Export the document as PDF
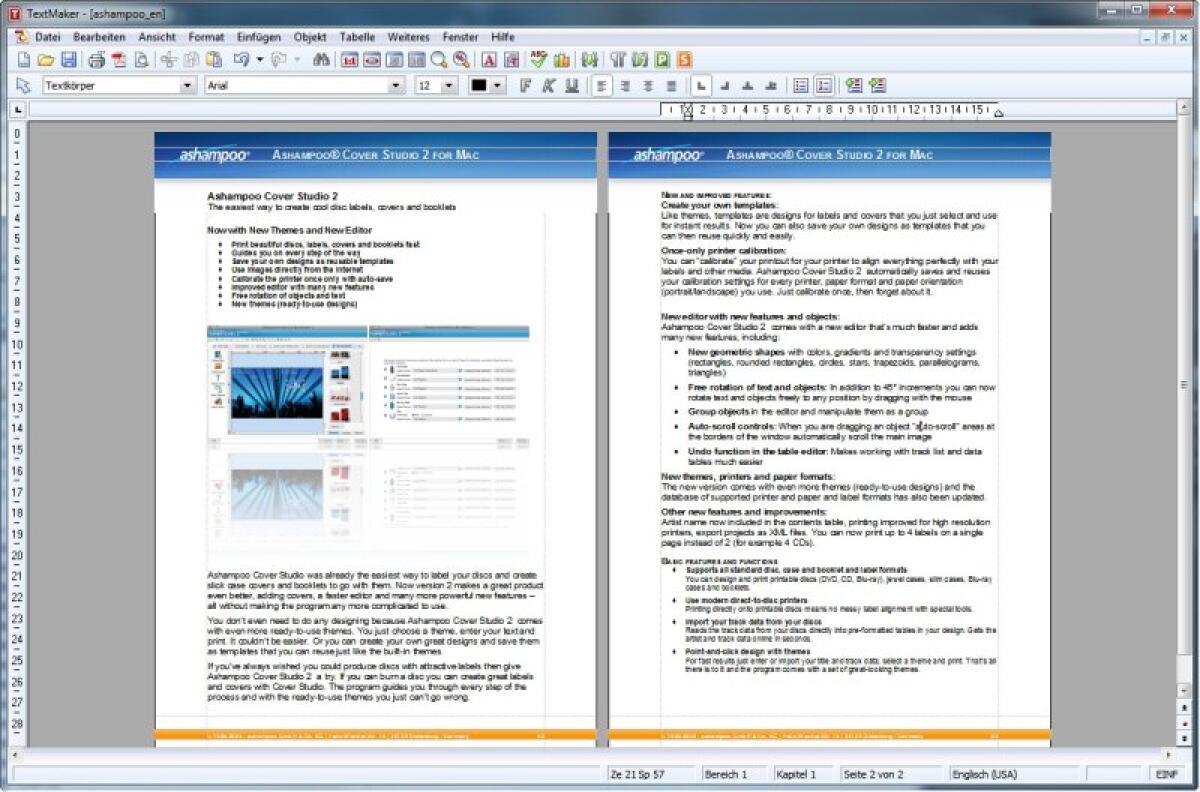 click(119, 59)
